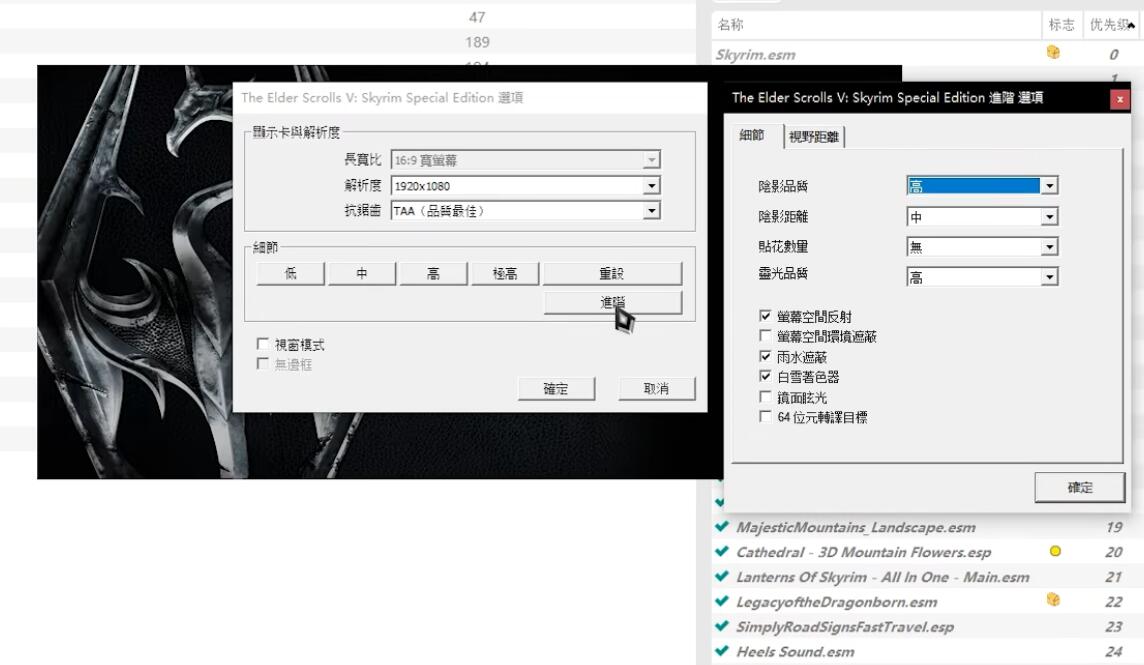The width and height of the screenshot is (1144, 665).
Task: Click 確定 in the options dialog
Action: point(556,388)
